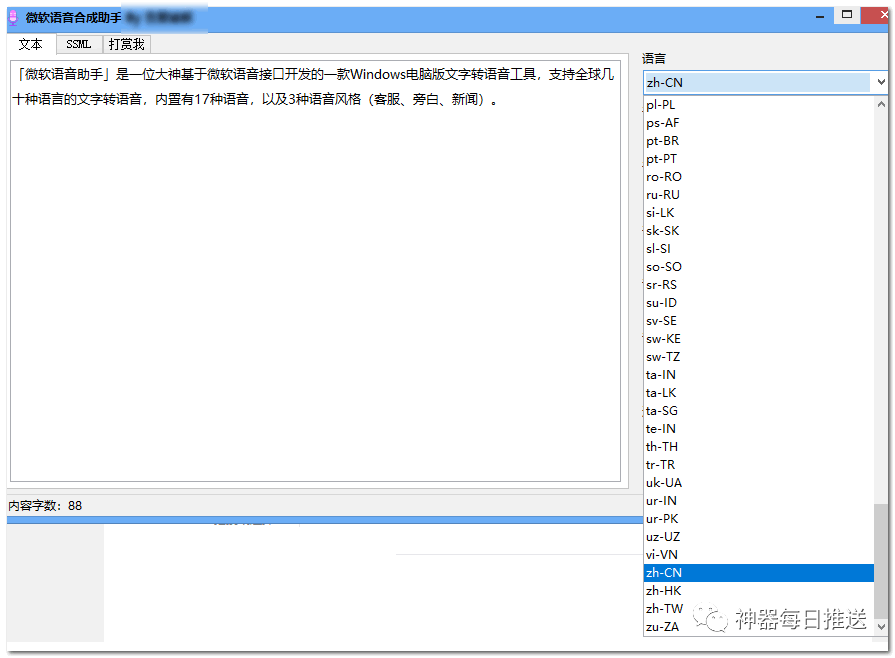Select highlighted zh-CN list item
Screen dimensions: 895x658
759,572
